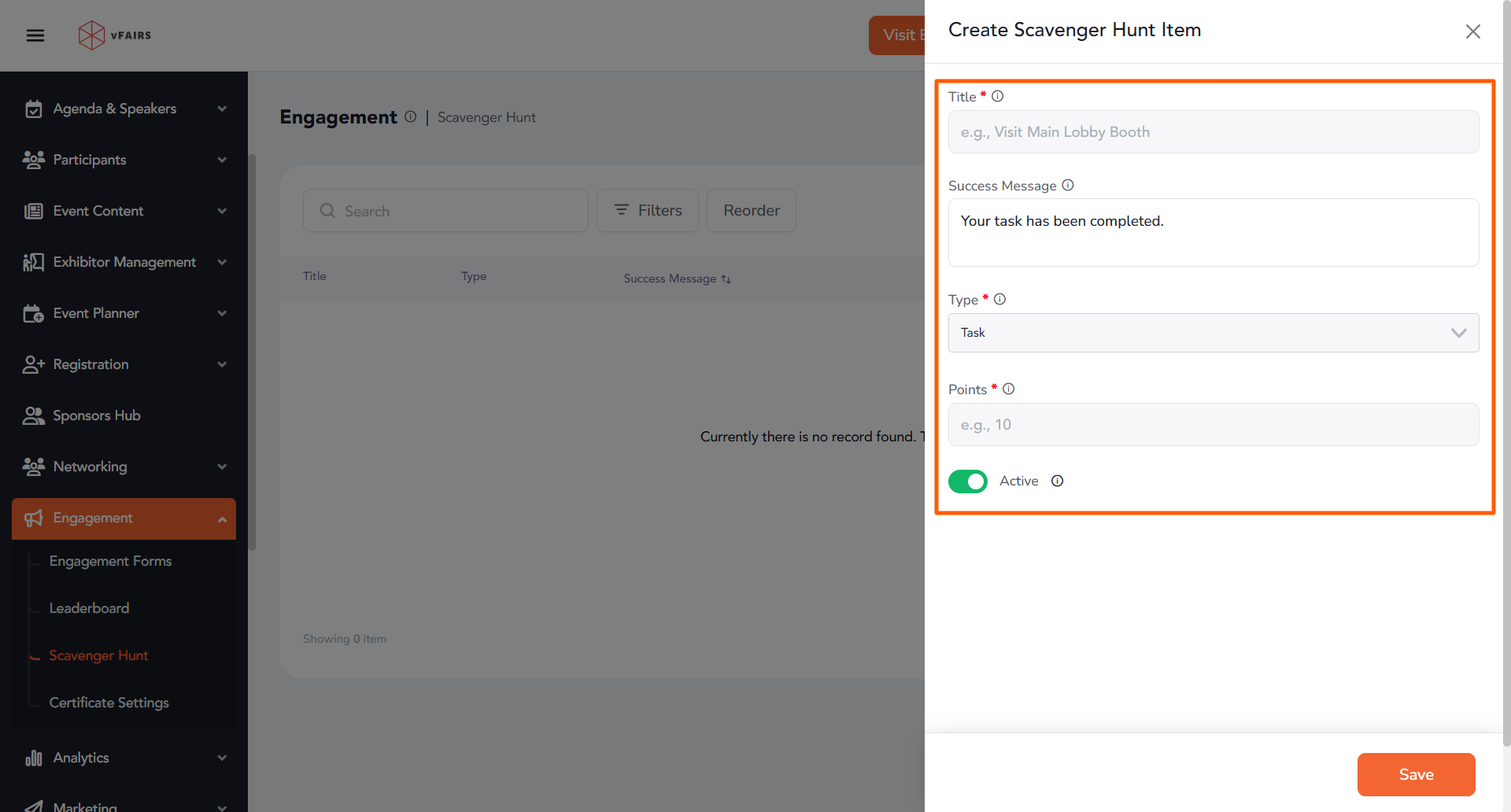
Task: Click the hamburger menu icon
Action: coord(35,35)
